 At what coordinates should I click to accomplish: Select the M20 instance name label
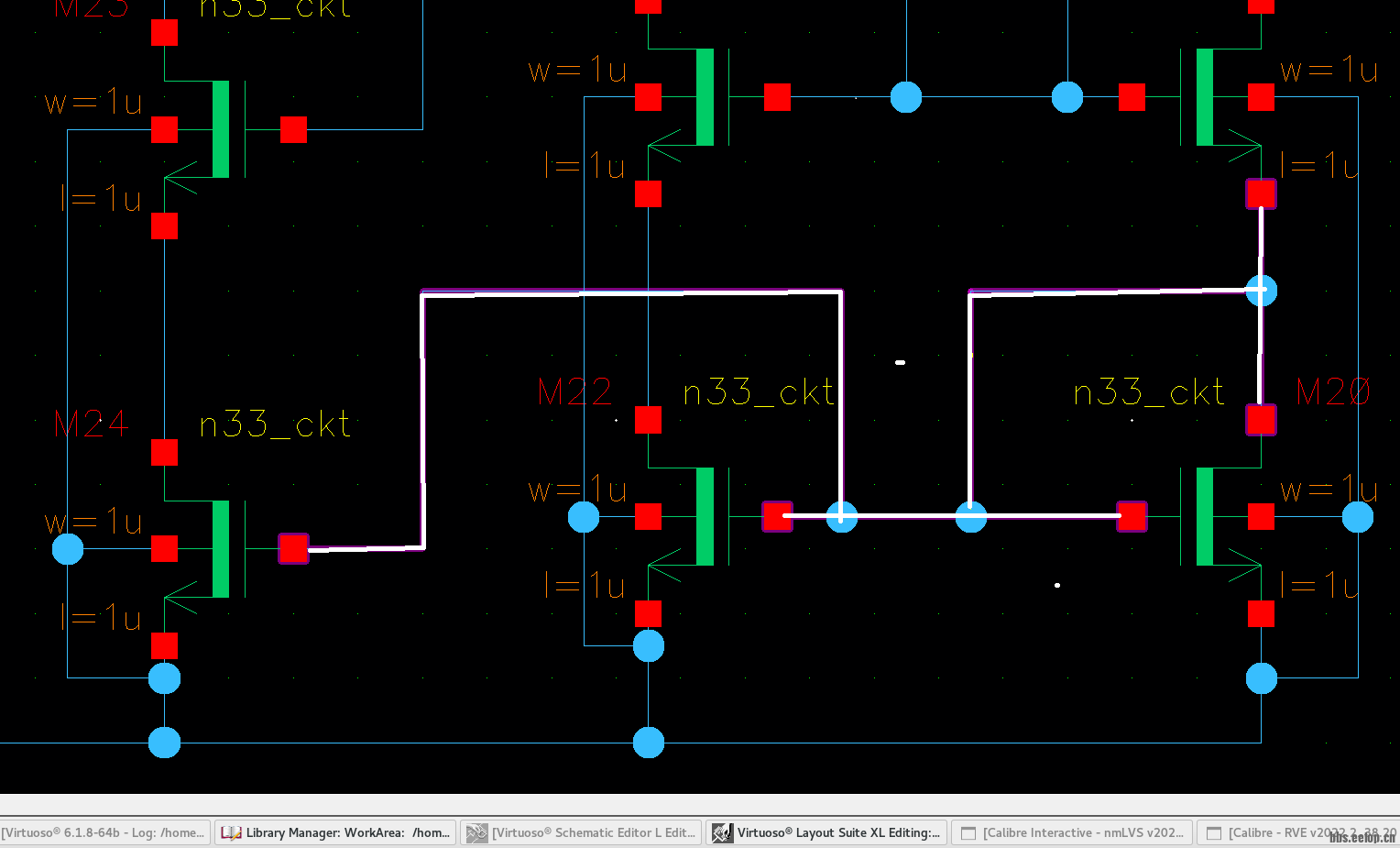[x=1333, y=392]
